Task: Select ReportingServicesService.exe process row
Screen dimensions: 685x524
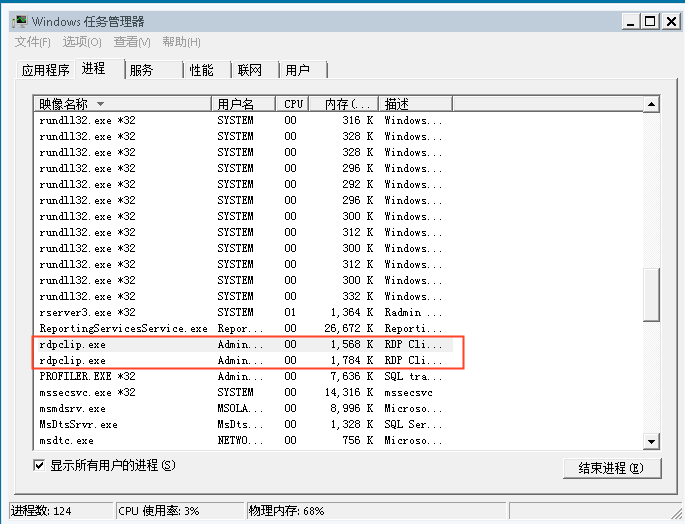Action: 123,328
